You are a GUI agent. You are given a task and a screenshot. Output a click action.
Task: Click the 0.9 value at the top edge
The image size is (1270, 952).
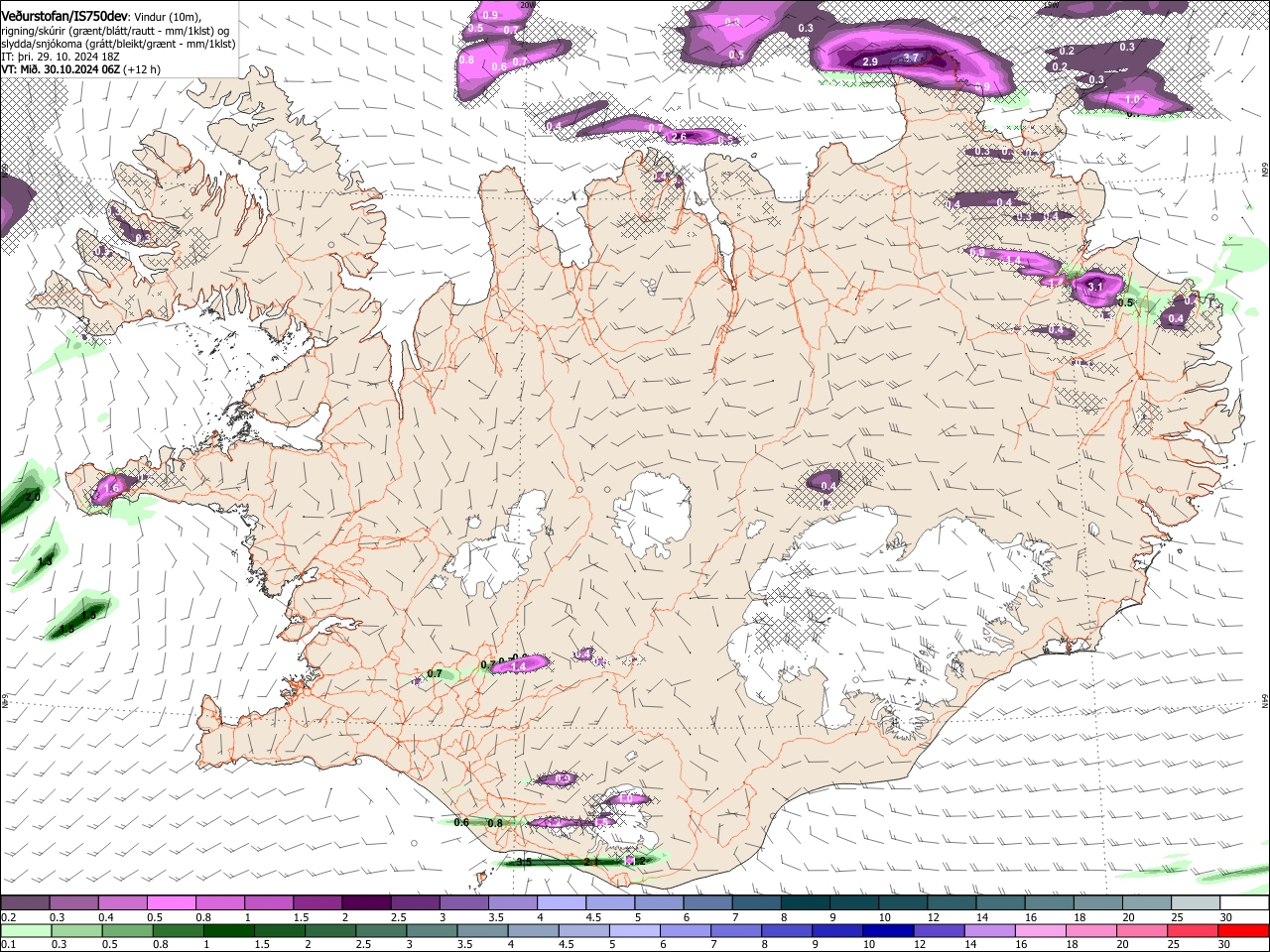tap(490, 15)
